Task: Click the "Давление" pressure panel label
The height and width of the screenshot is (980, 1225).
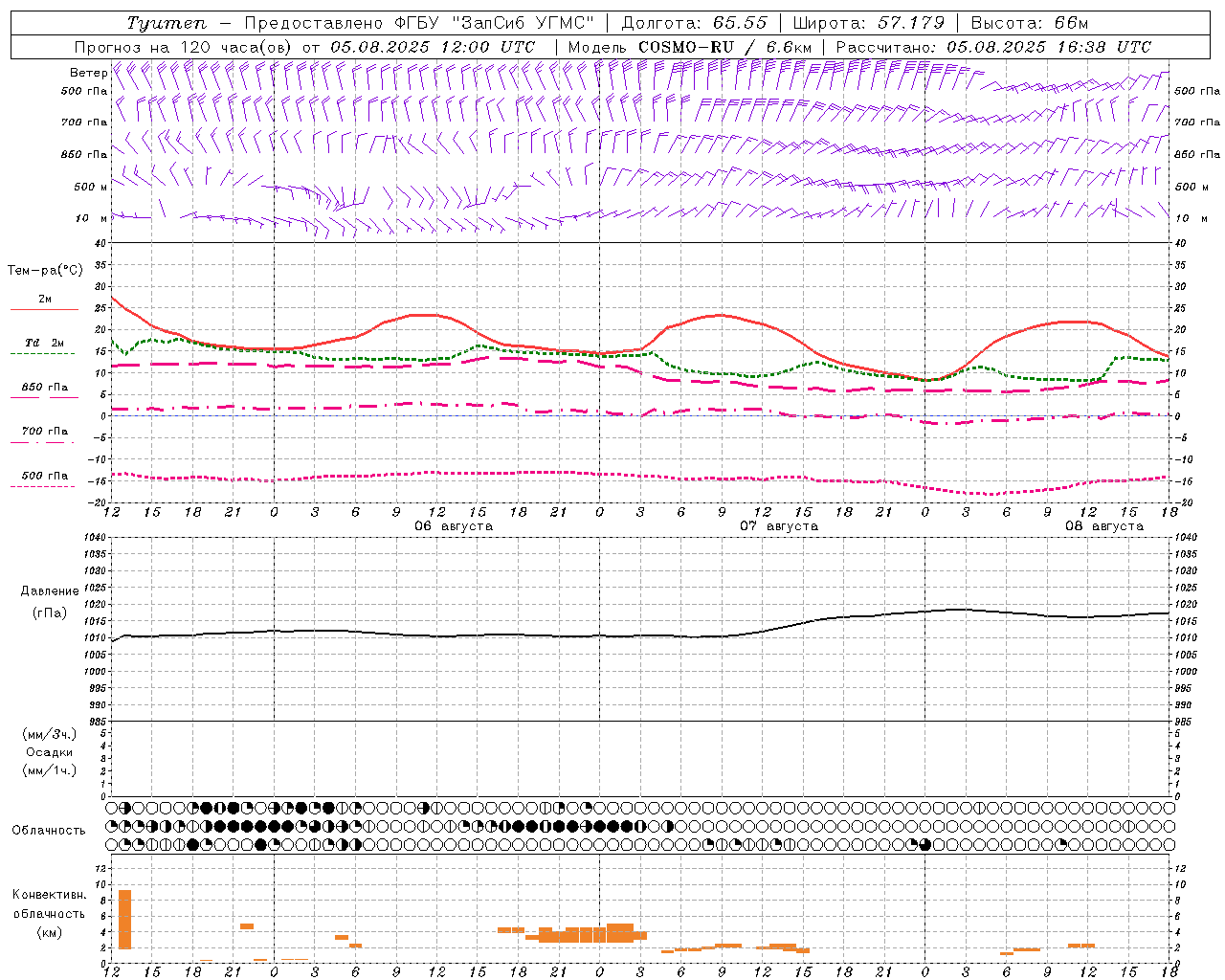Action: click(x=50, y=591)
